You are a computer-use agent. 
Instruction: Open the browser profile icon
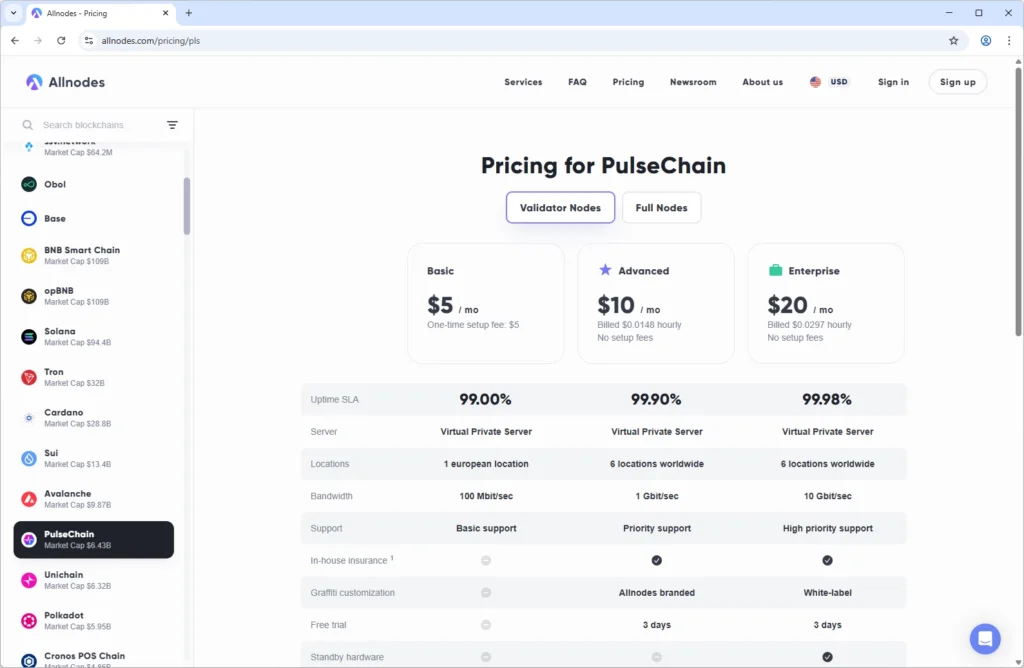[x=985, y=40]
